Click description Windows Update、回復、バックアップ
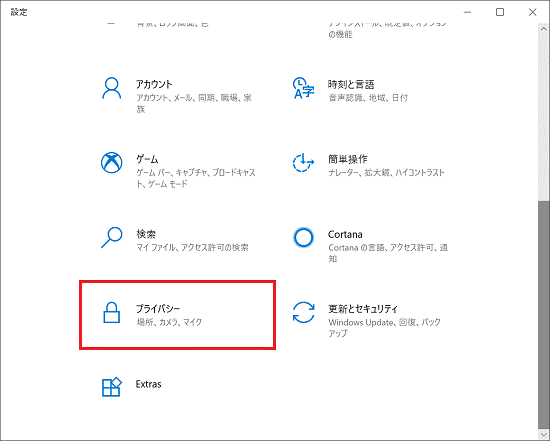The width and height of the screenshot is (550, 441). [384, 328]
